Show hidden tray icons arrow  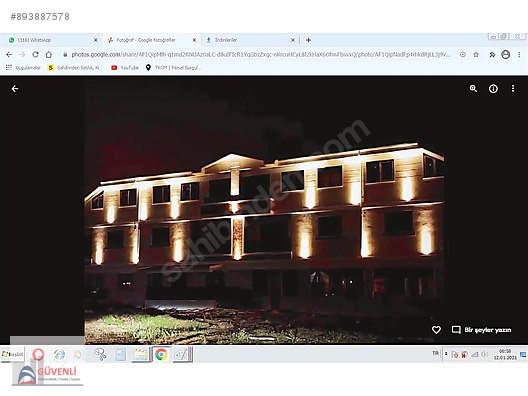(x=446, y=354)
